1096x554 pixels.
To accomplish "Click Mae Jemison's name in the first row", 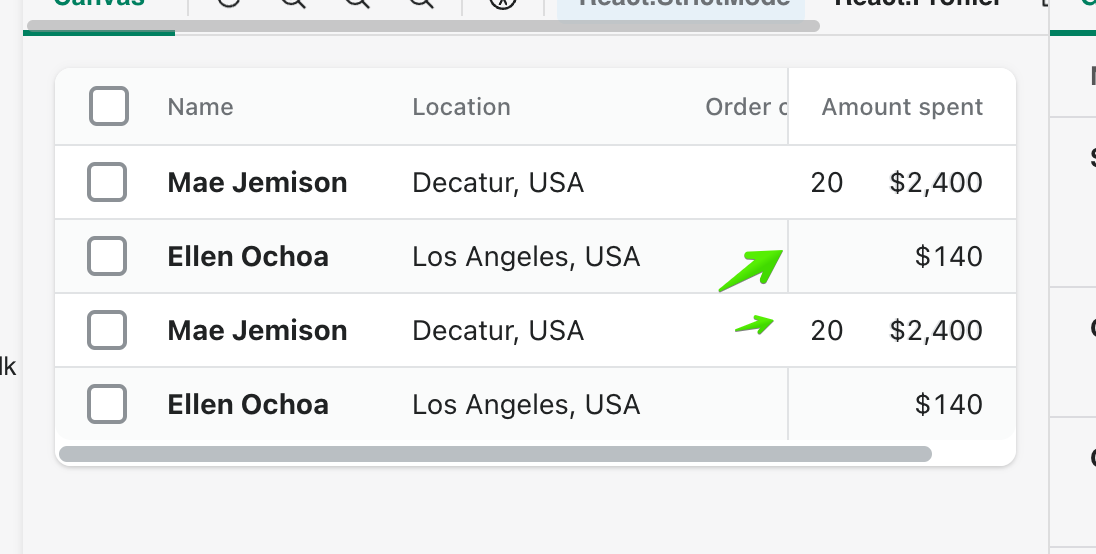I will [257, 183].
